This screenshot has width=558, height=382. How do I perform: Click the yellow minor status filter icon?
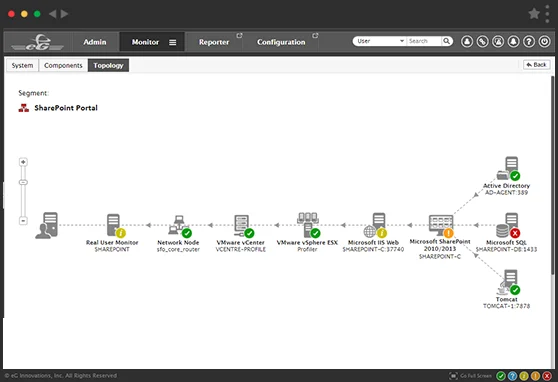[x=524, y=376]
